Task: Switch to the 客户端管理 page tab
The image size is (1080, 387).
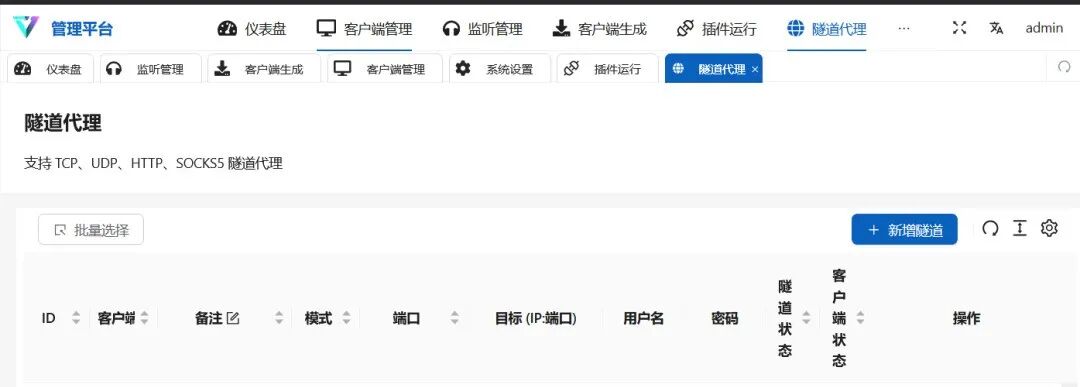Action: click(385, 69)
